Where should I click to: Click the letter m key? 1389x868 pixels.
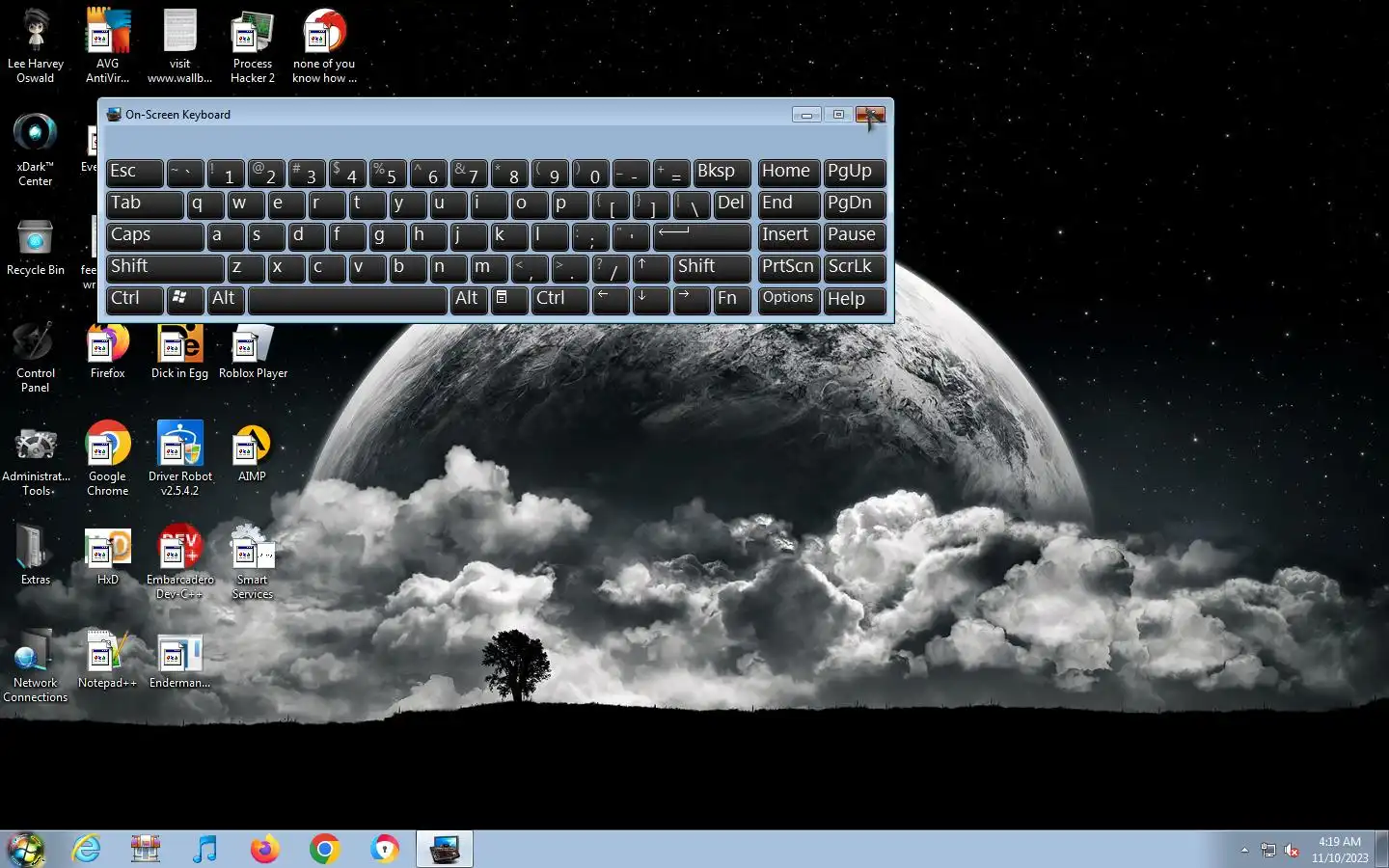point(489,267)
